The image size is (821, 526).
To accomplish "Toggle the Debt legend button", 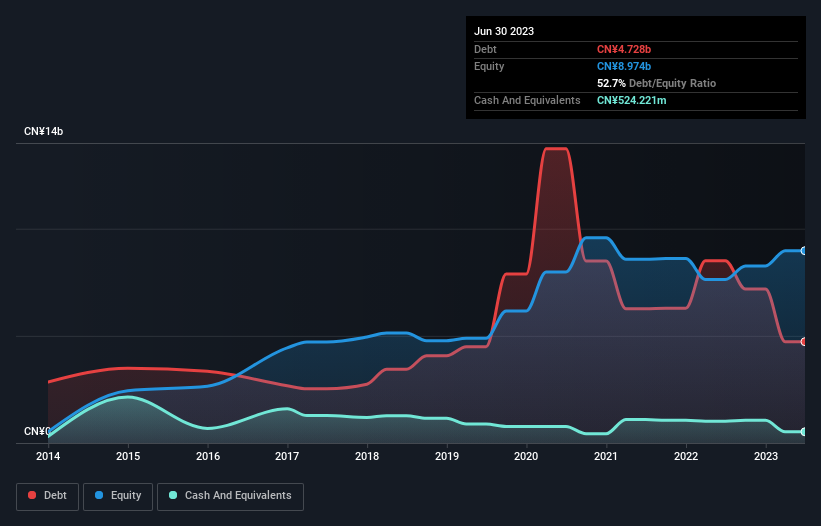I will [x=48, y=496].
